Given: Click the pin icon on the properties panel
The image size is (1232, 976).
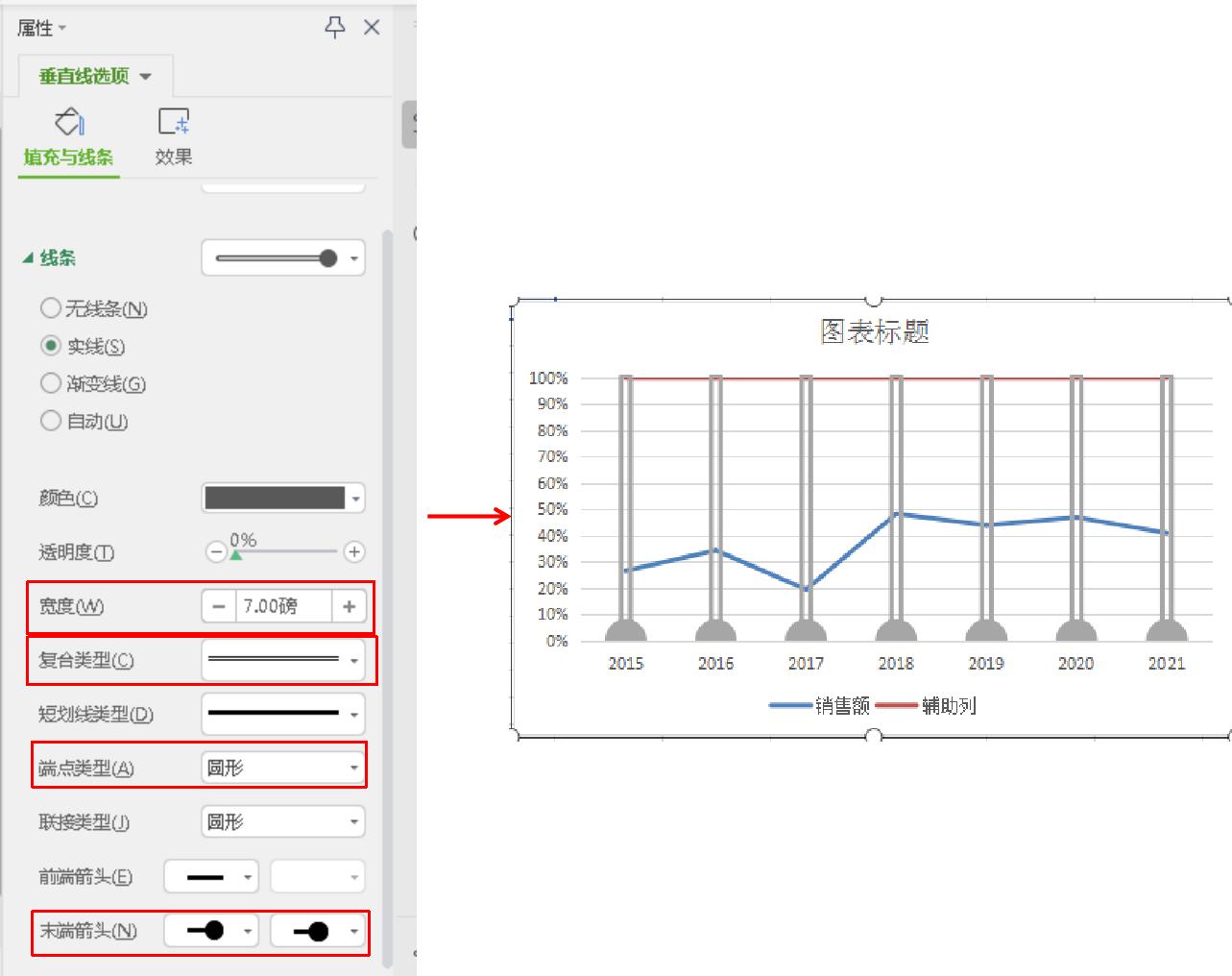Looking at the screenshot, I should pyautogui.click(x=334, y=28).
